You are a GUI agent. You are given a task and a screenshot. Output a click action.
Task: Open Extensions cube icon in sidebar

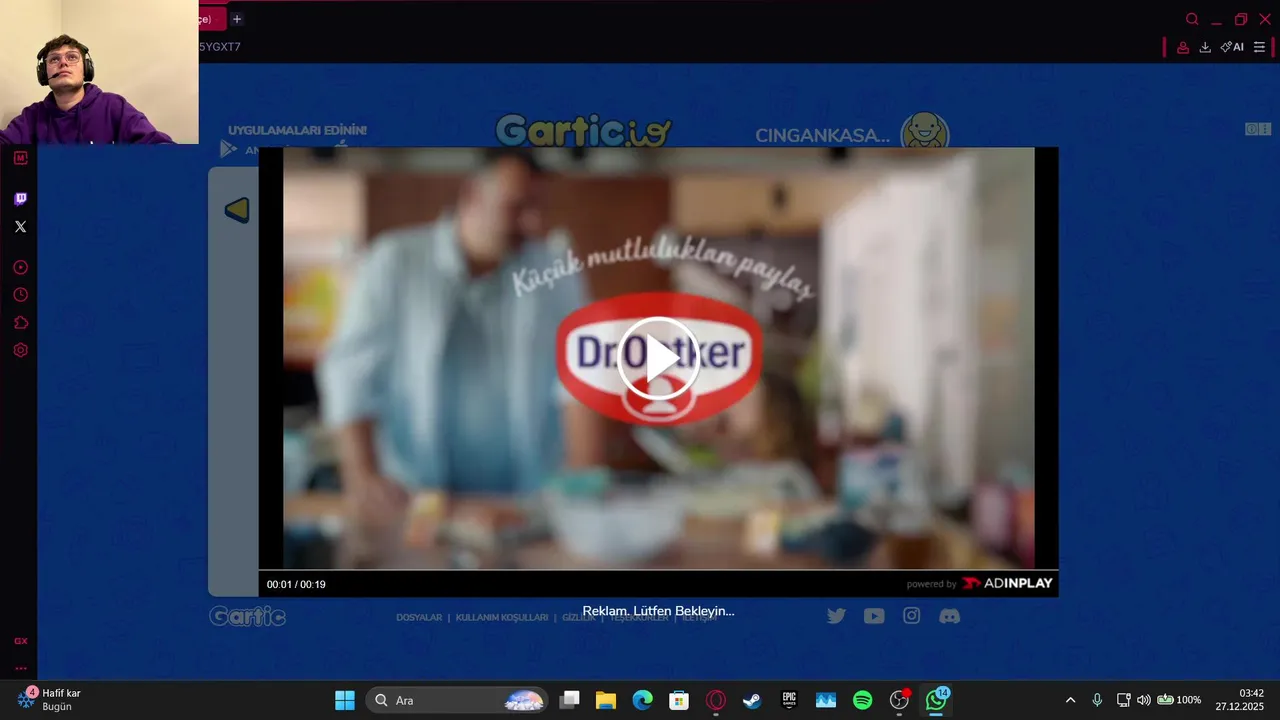pos(20,323)
